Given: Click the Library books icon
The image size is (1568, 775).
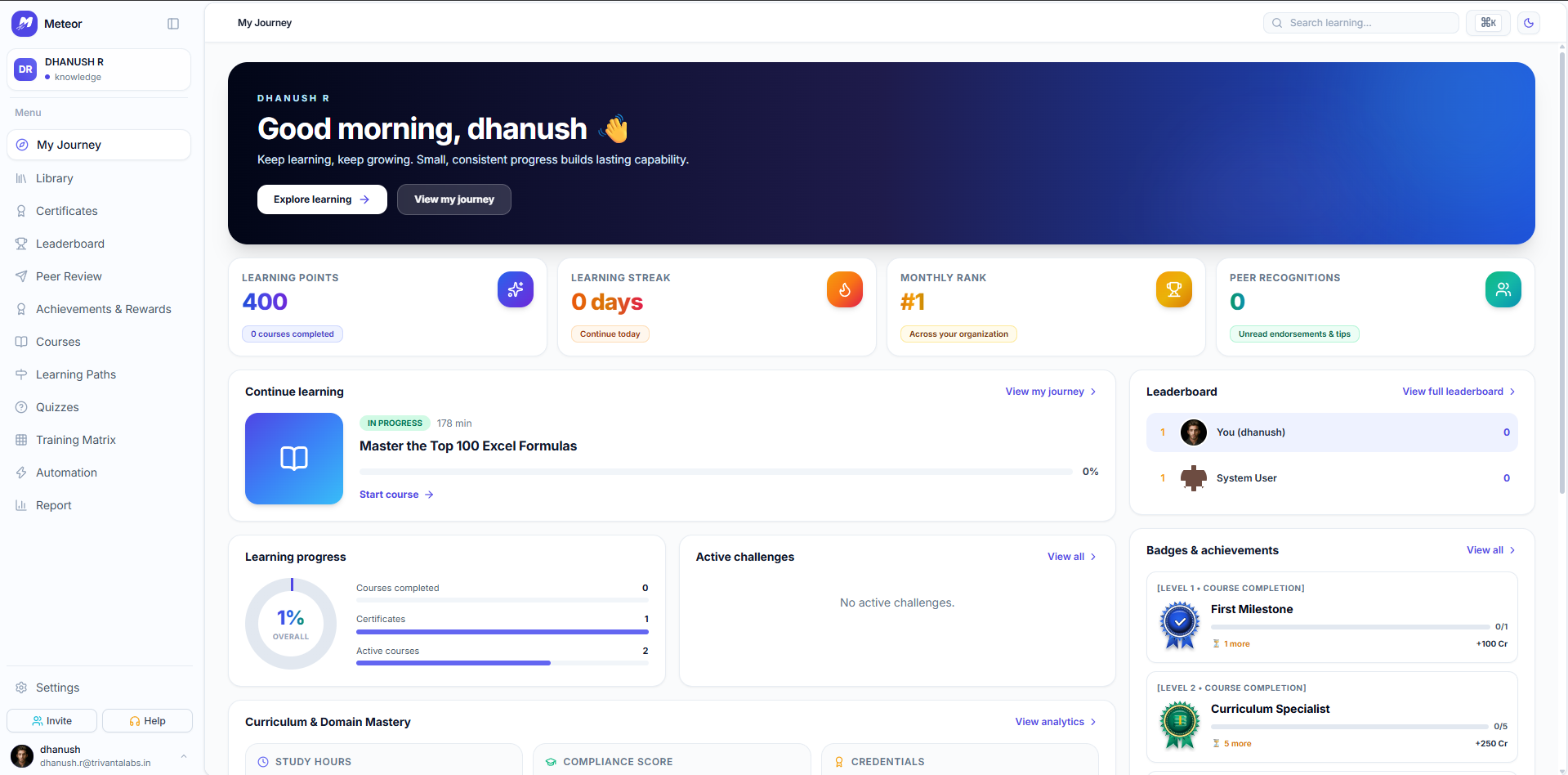Looking at the screenshot, I should (21, 178).
